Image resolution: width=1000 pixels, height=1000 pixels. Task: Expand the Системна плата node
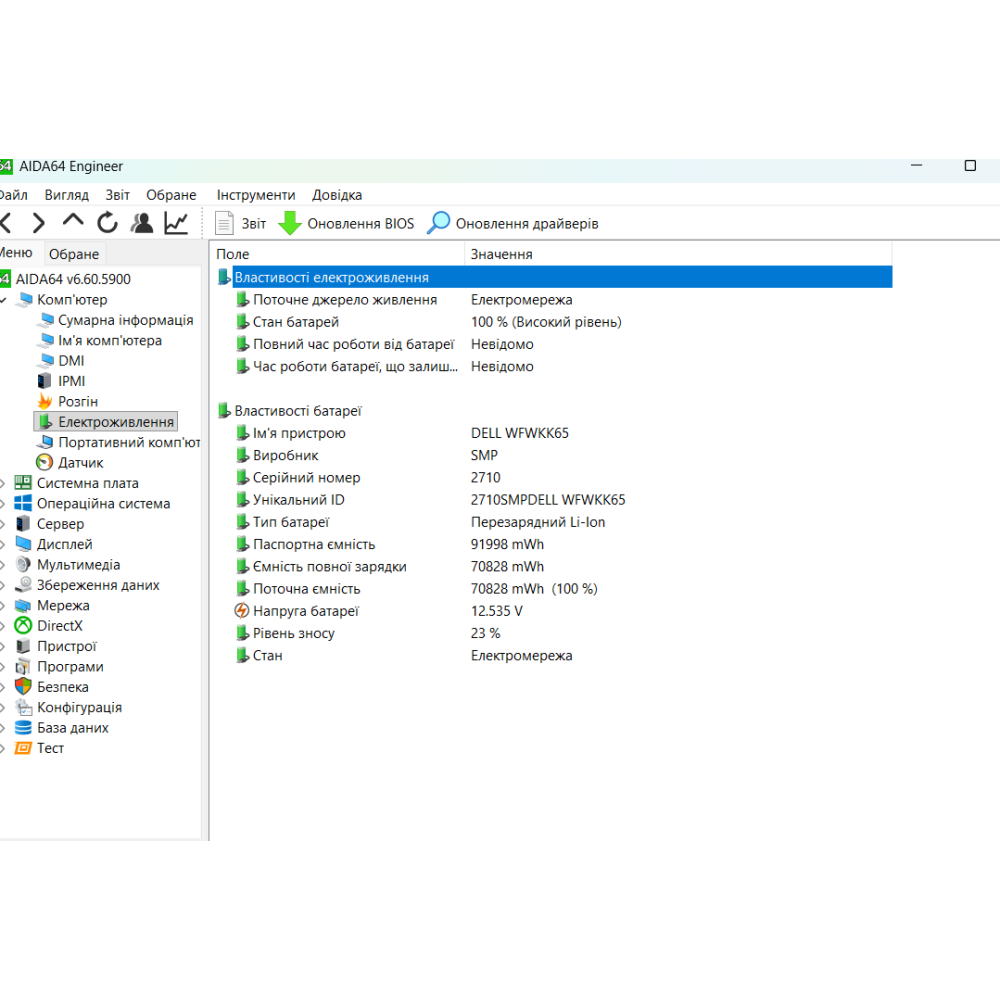coord(3,483)
